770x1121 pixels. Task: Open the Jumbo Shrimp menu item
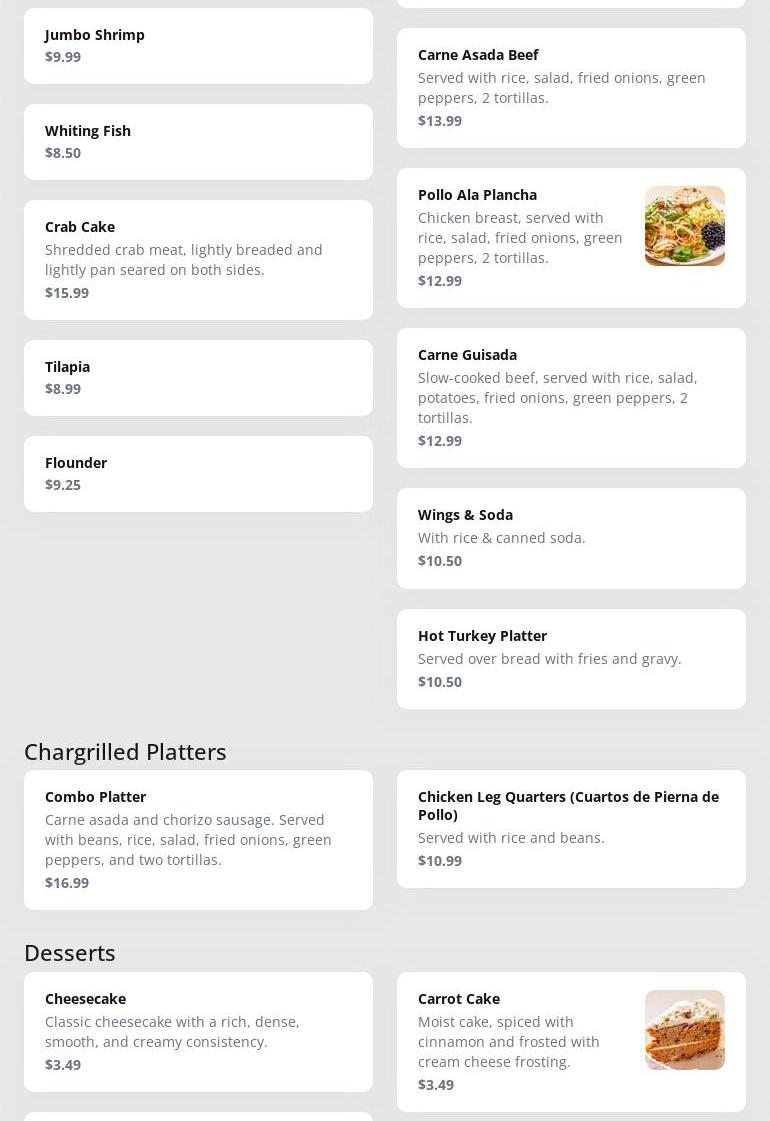(x=198, y=46)
